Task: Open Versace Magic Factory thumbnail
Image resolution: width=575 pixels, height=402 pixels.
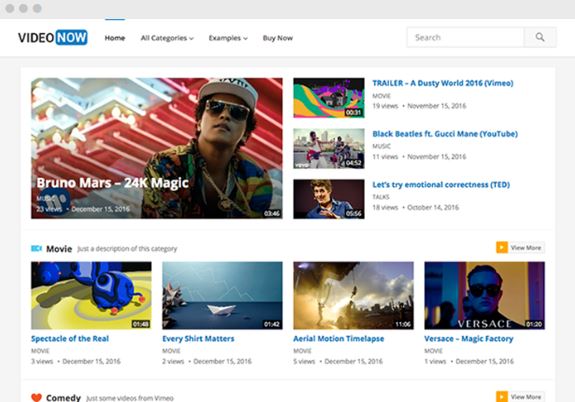Action: (484, 295)
